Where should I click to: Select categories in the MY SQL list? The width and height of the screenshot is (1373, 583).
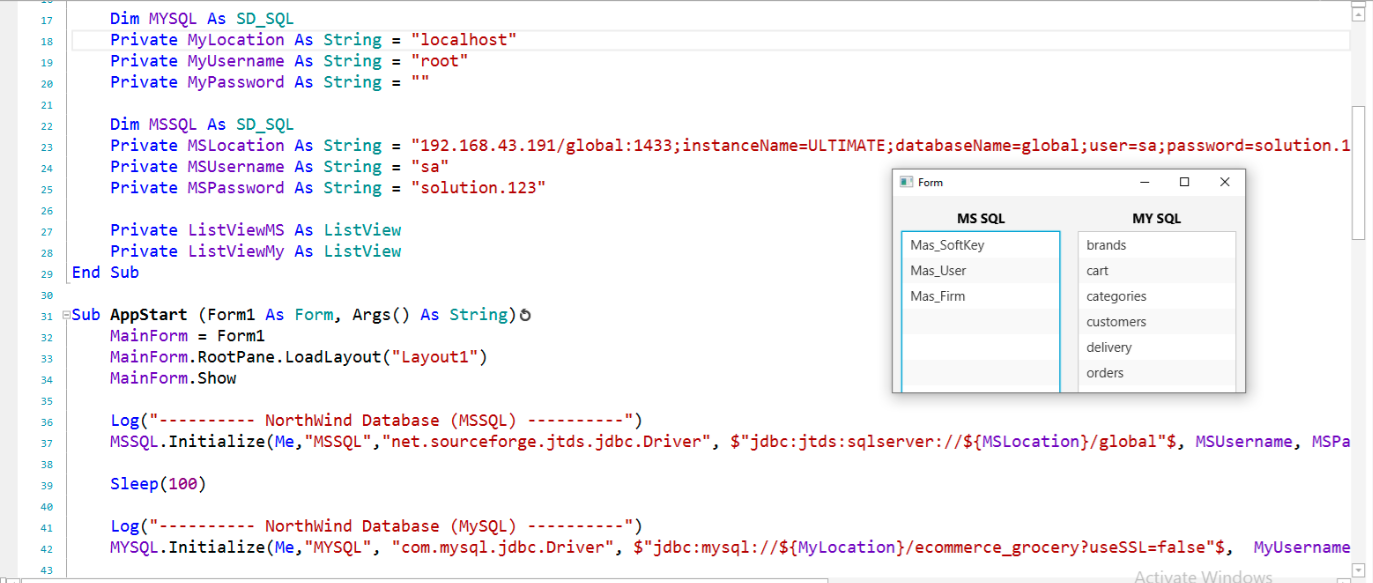[1157, 297]
